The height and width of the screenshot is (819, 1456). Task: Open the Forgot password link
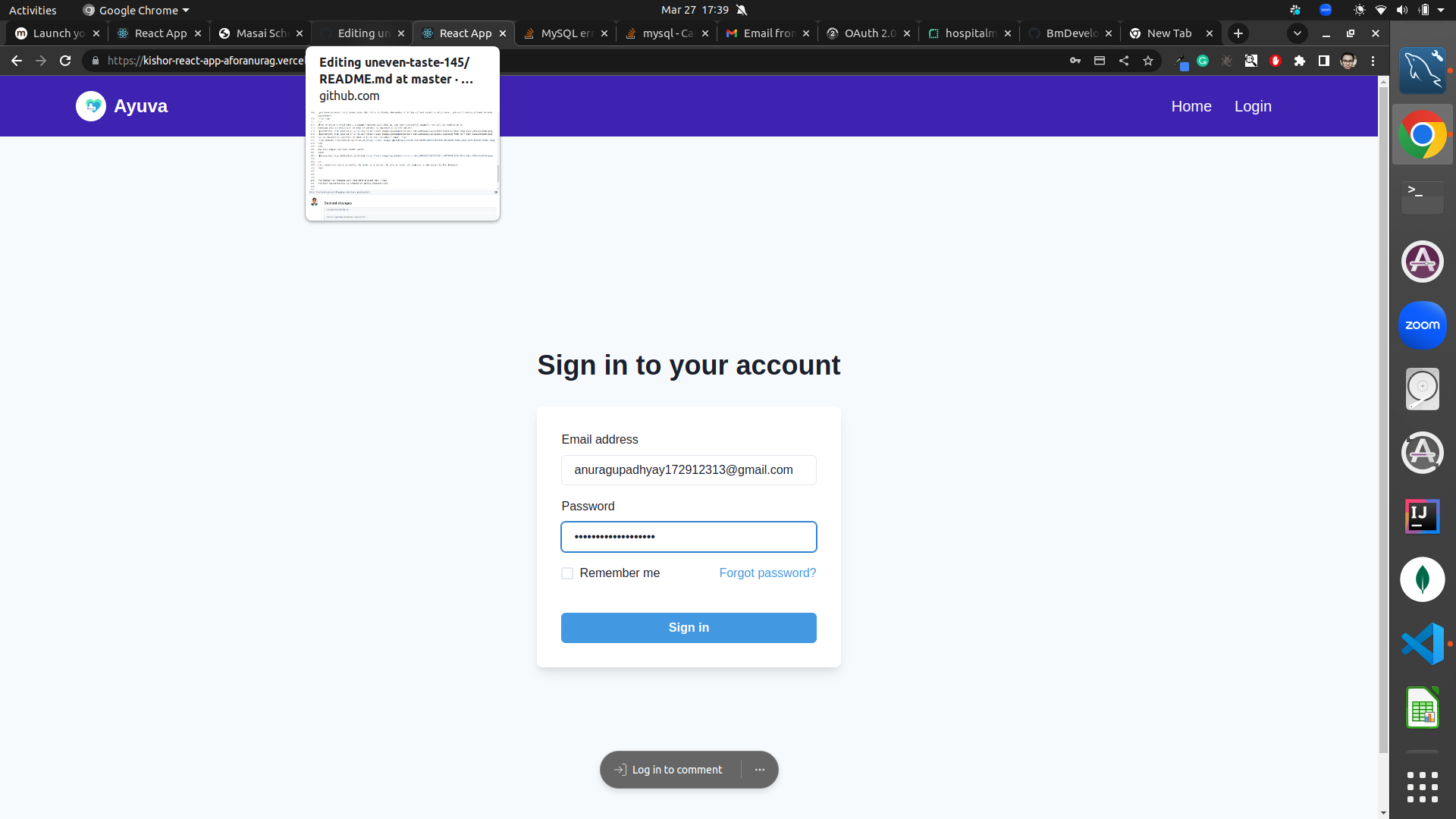767,573
